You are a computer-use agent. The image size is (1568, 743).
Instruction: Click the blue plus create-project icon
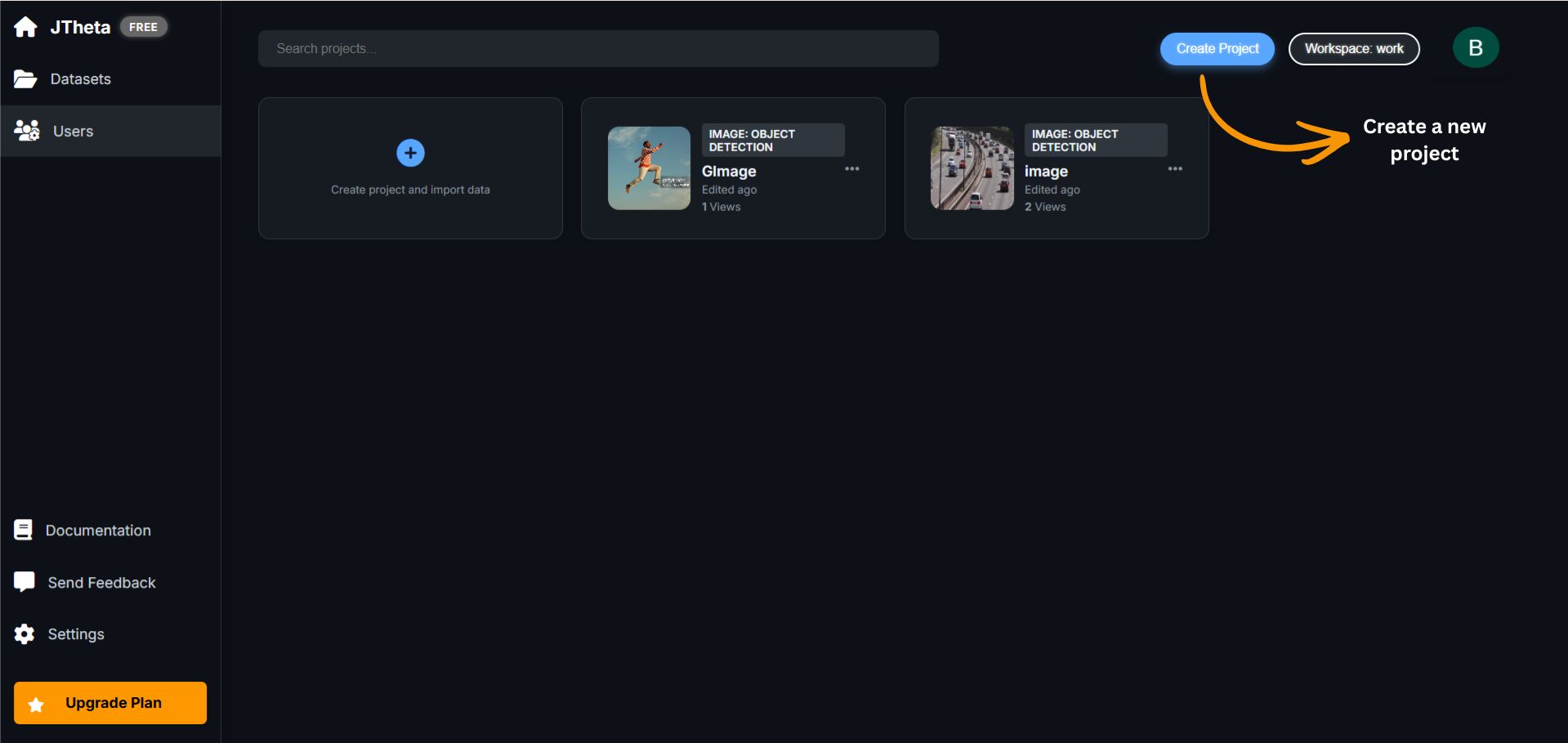[410, 153]
